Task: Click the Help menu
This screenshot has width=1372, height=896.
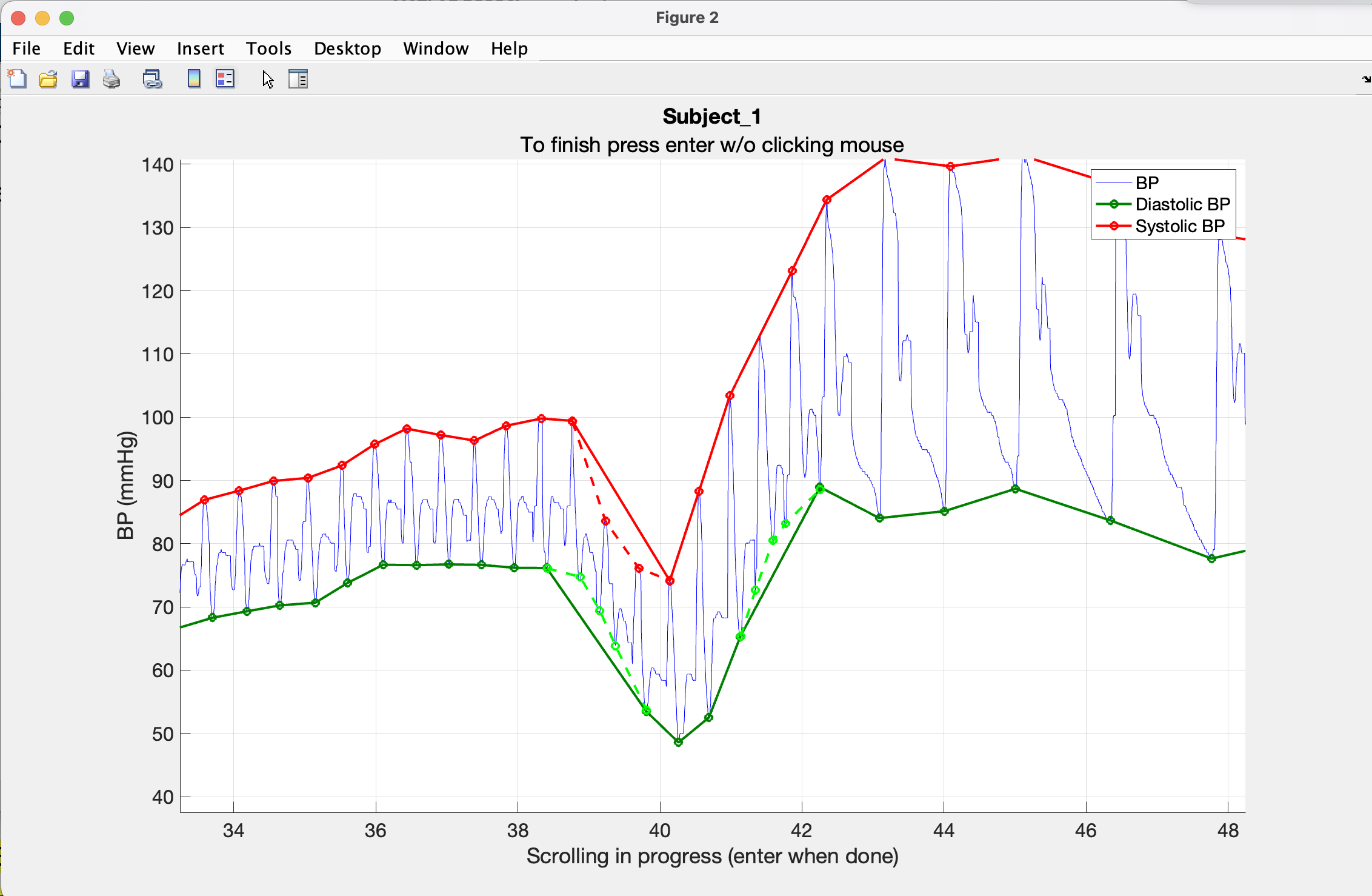Action: pyautogui.click(x=509, y=48)
